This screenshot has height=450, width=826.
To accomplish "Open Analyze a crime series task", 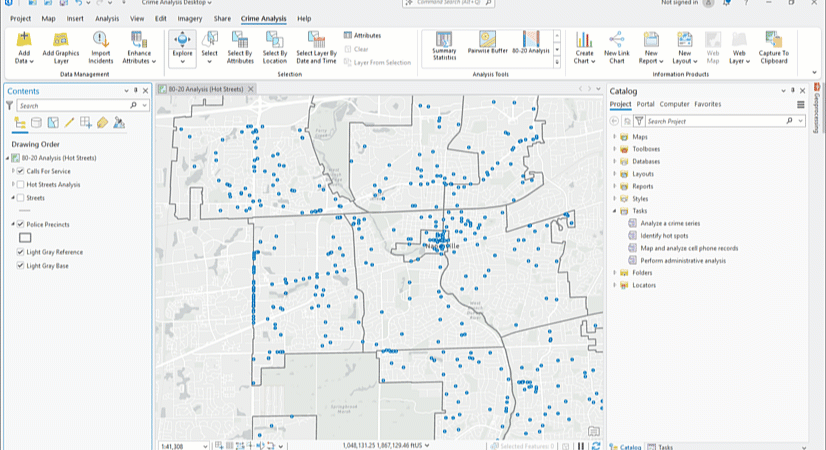I will [670, 223].
